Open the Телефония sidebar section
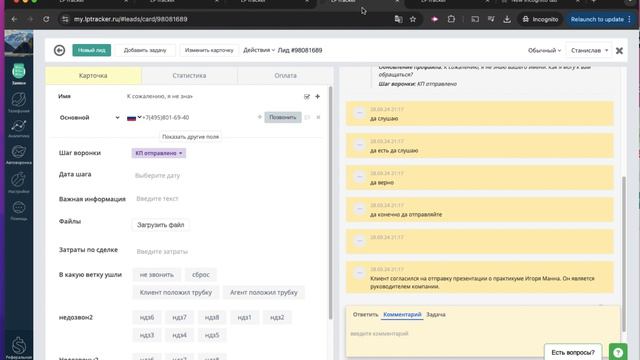Viewport: 640px width, 360px height. point(19,102)
